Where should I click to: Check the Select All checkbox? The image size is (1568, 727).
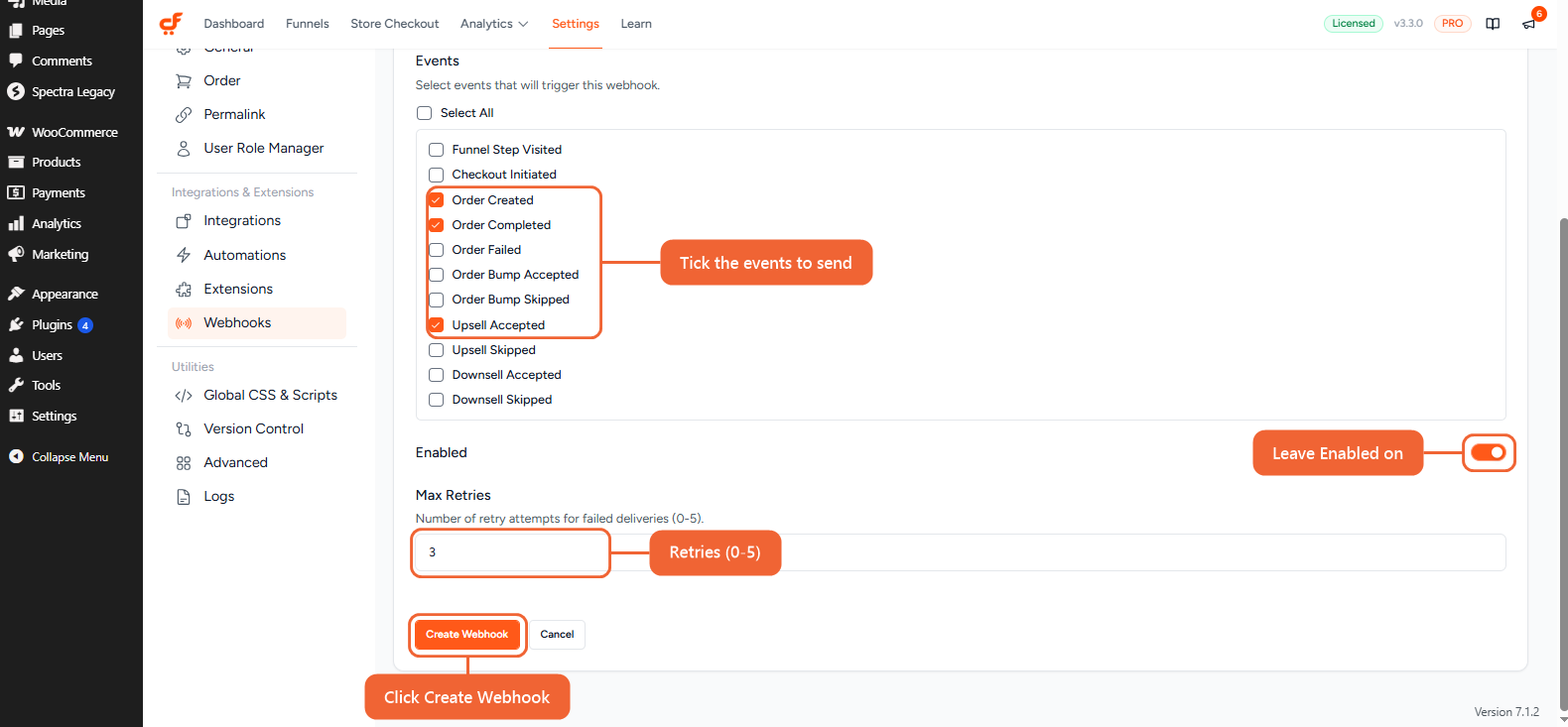(x=425, y=113)
